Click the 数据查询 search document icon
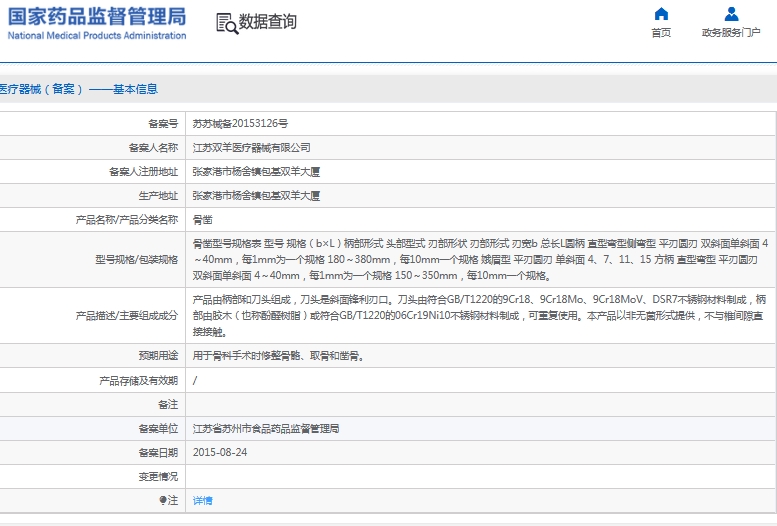Image resolution: width=777 pixels, height=526 pixels. [227, 23]
